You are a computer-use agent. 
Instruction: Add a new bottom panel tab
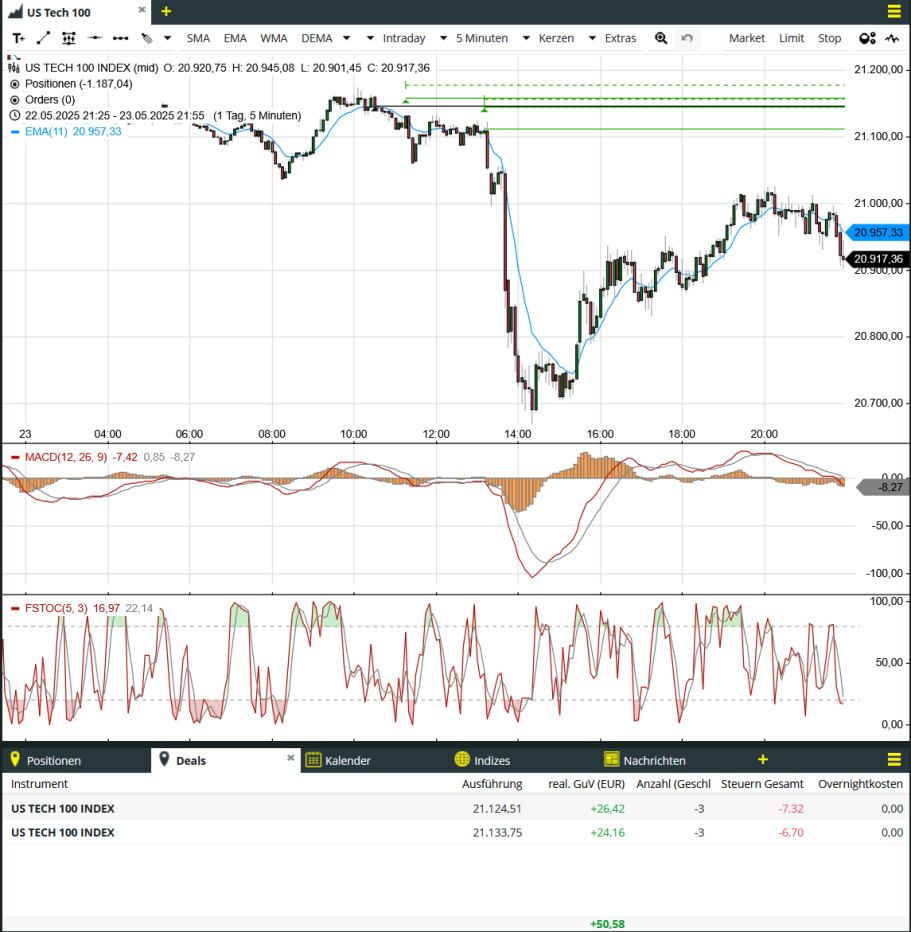[x=763, y=760]
